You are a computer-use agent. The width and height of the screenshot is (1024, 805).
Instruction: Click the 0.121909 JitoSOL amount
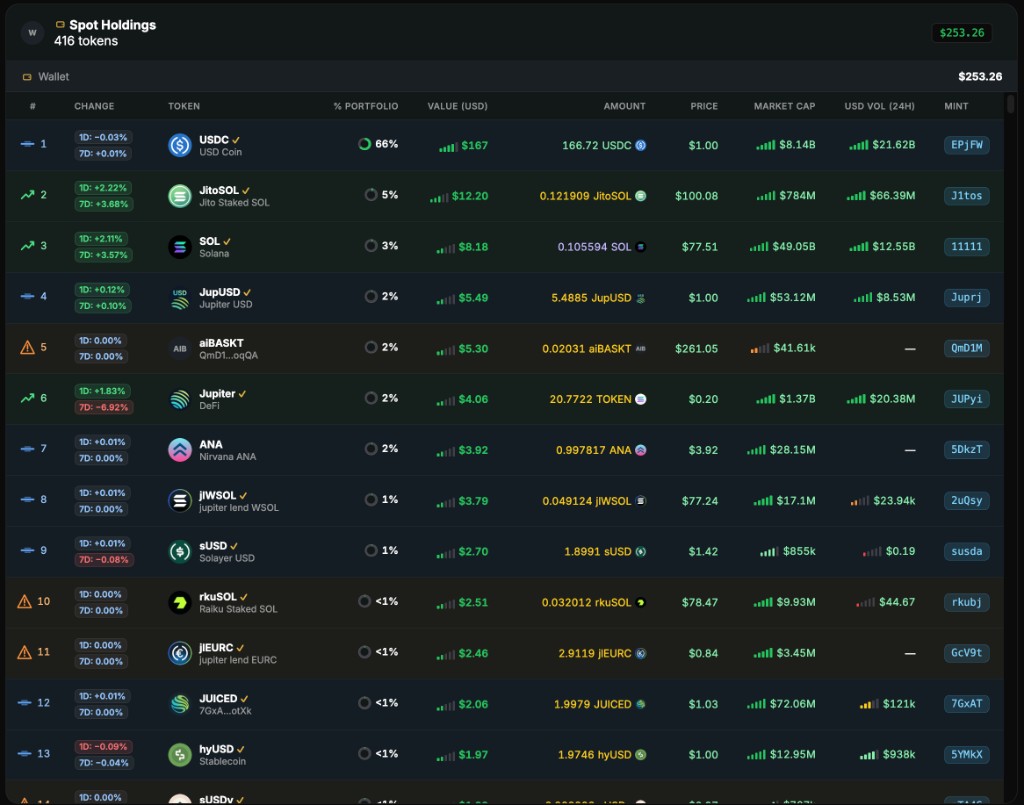585,196
